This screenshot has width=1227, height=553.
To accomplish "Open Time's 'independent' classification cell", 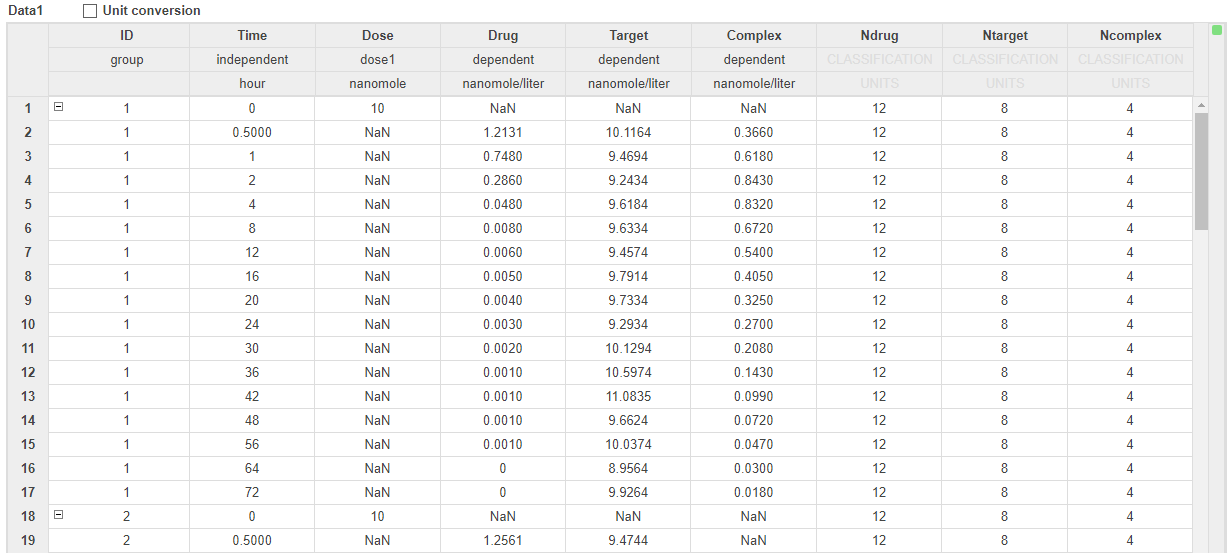I will pyautogui.click(x=252, y=60).
